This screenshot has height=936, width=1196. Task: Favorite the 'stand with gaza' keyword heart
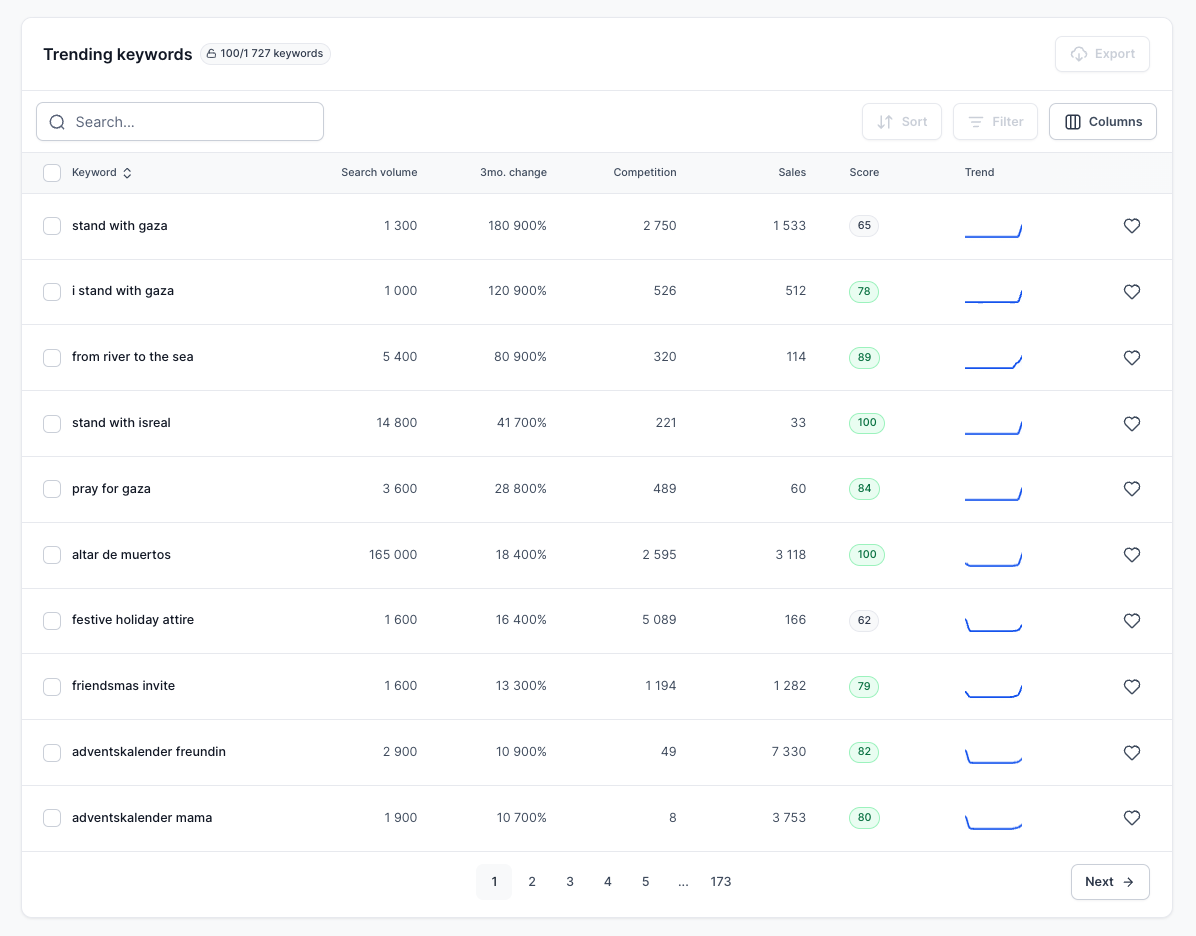click(x=1131, y=226)
